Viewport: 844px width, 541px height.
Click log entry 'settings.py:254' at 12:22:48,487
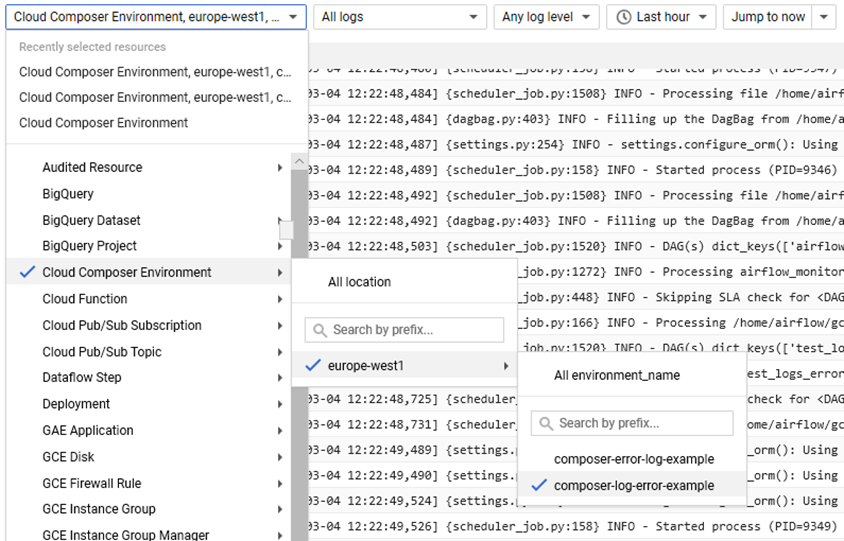576,144
